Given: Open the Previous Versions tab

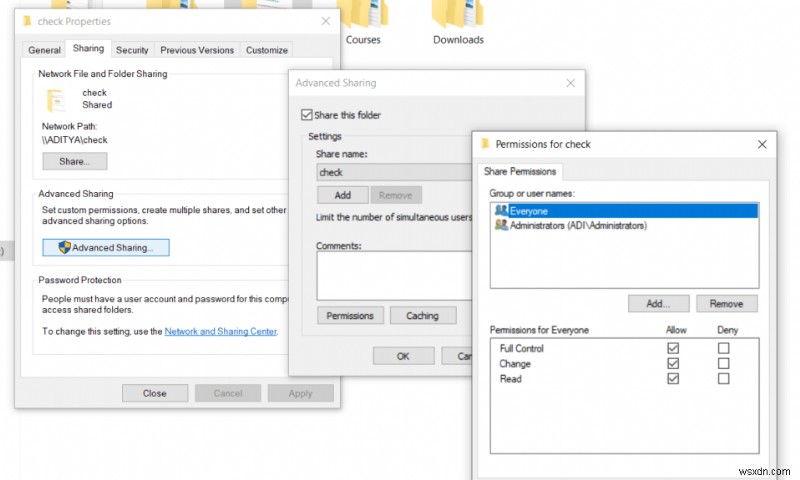Looking at the screenshot, I should click(x=197, y=50).
